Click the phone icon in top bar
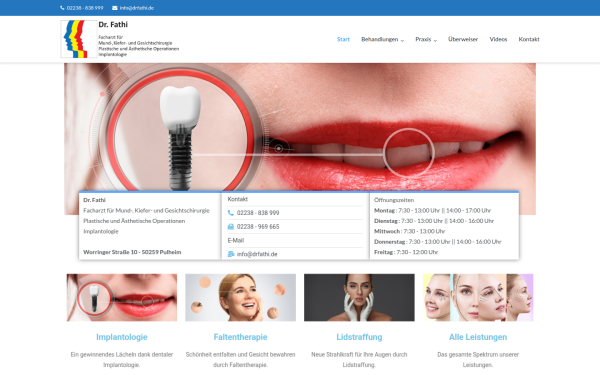 tap(62, 8)
